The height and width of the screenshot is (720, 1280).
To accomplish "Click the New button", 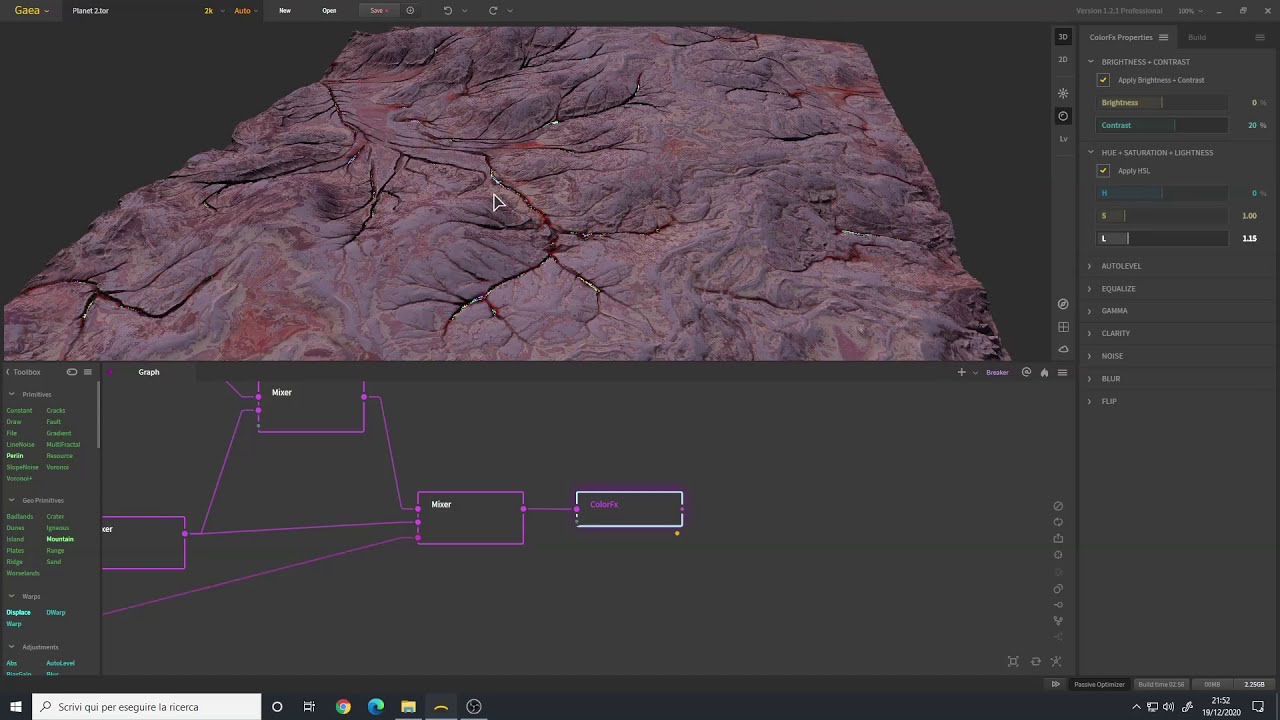I will coord(285,10).
